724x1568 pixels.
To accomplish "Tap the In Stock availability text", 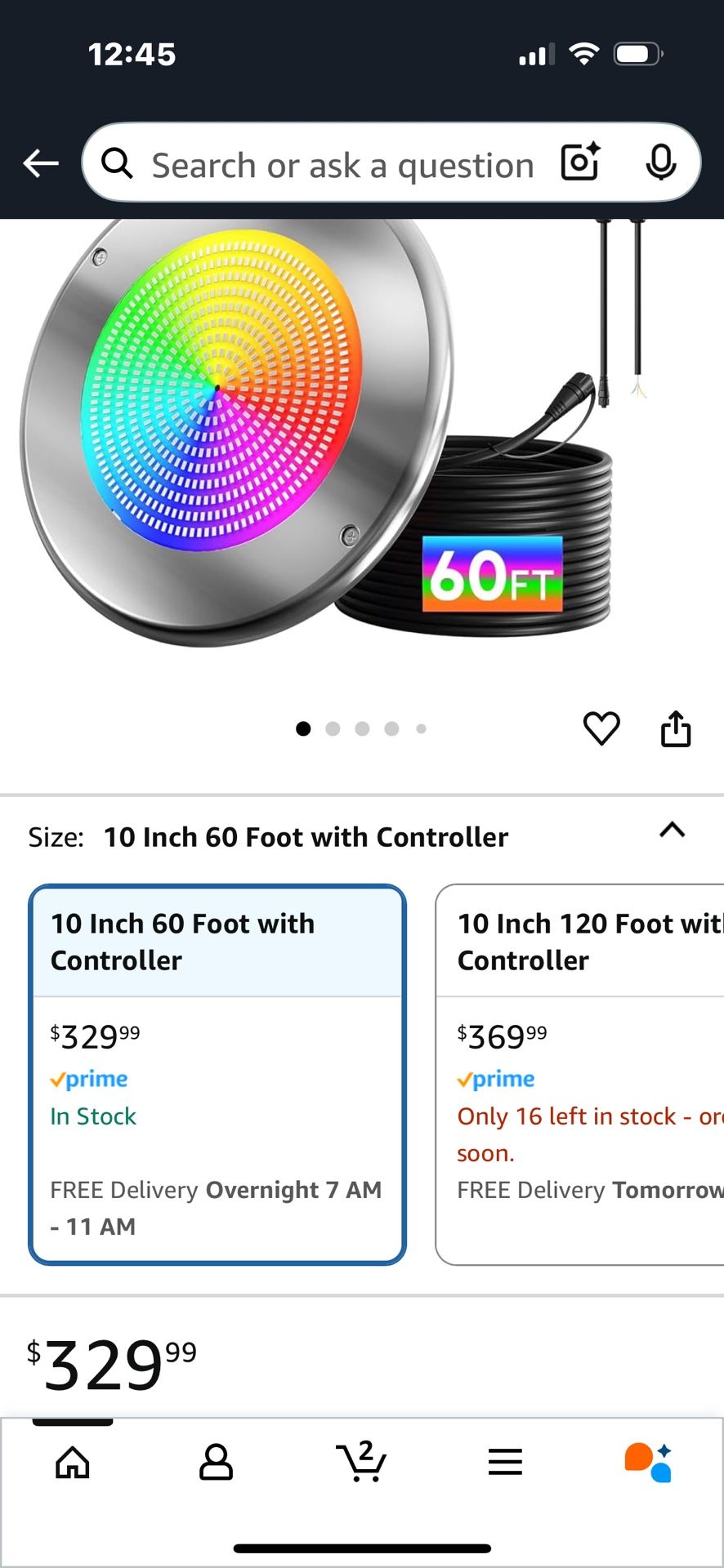I will pyautogui.click(x=92, y=1116).
